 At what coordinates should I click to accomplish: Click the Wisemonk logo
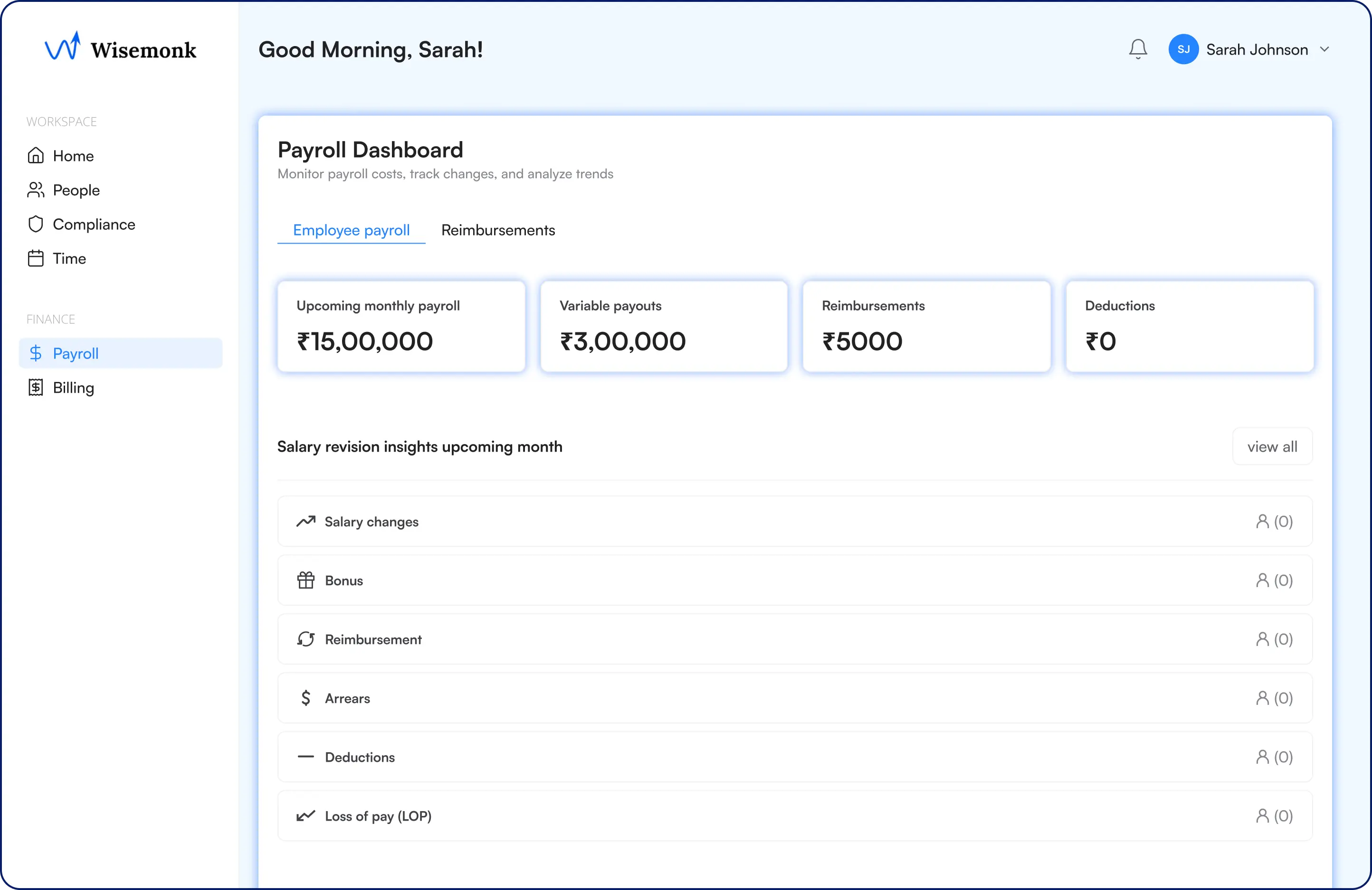point(121,48)
